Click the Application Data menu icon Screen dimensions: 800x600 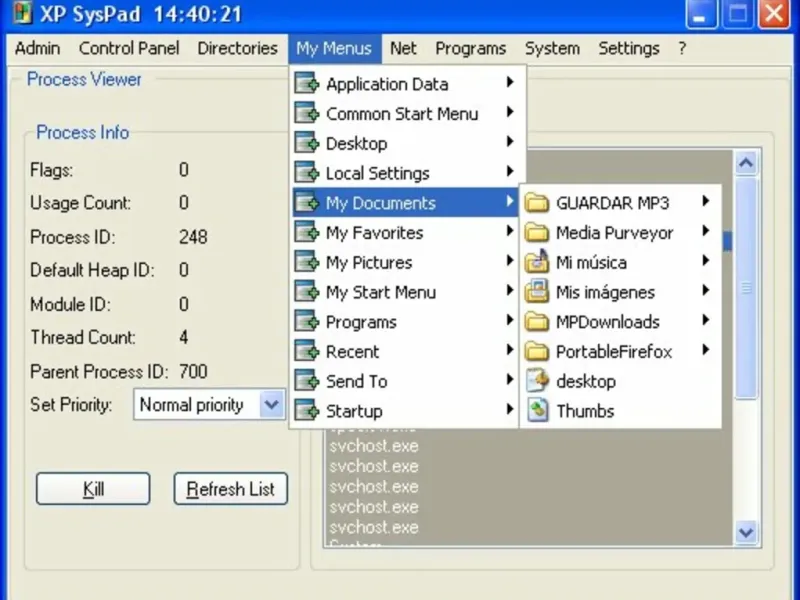pos(307,84)
